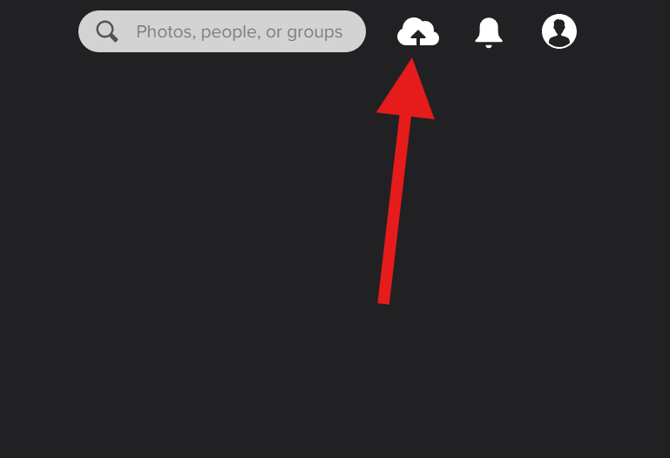
Task: Open your profile options from the avatar
Action: (x=559, y=31)
